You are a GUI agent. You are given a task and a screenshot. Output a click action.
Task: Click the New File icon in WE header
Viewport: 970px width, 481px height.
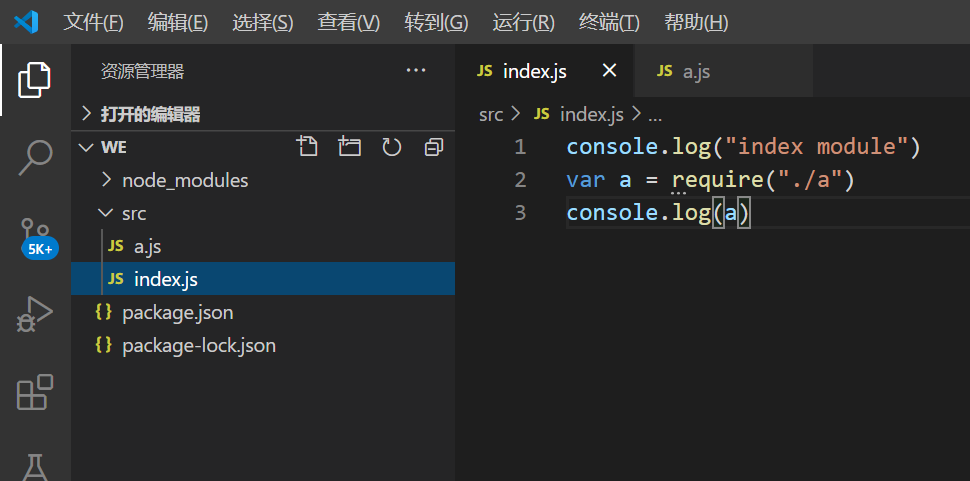tap(308, 147)
